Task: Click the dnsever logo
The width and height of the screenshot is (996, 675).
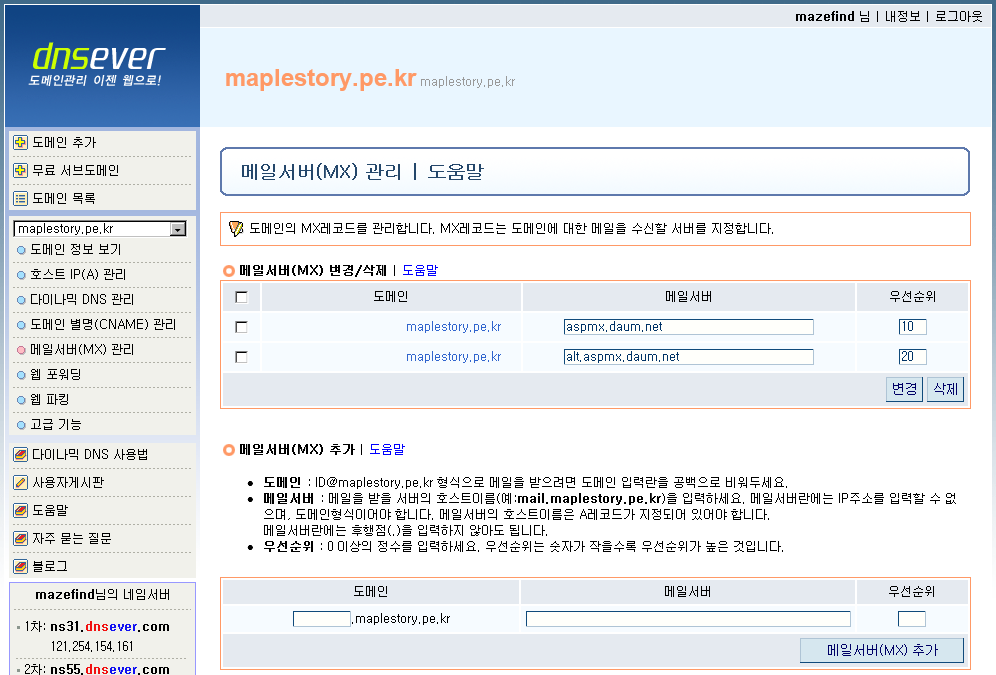Action: click(98, 63)
